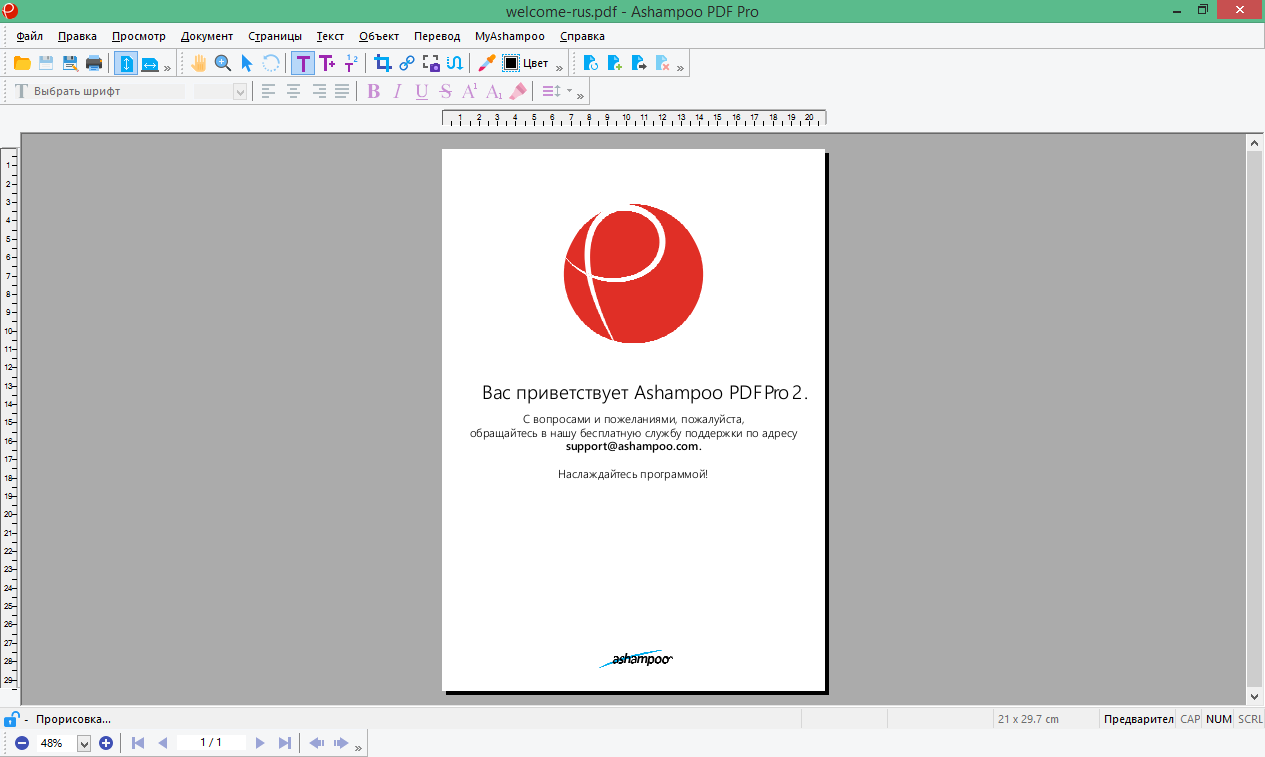Open the Текст menu
1265x757 pixels.
[x=330, y=36]
